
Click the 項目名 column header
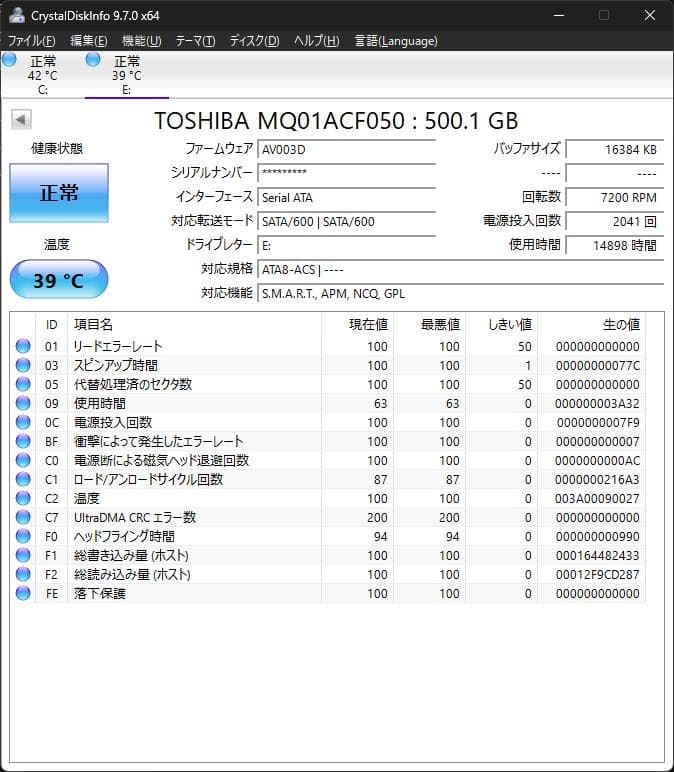point(194,324)
